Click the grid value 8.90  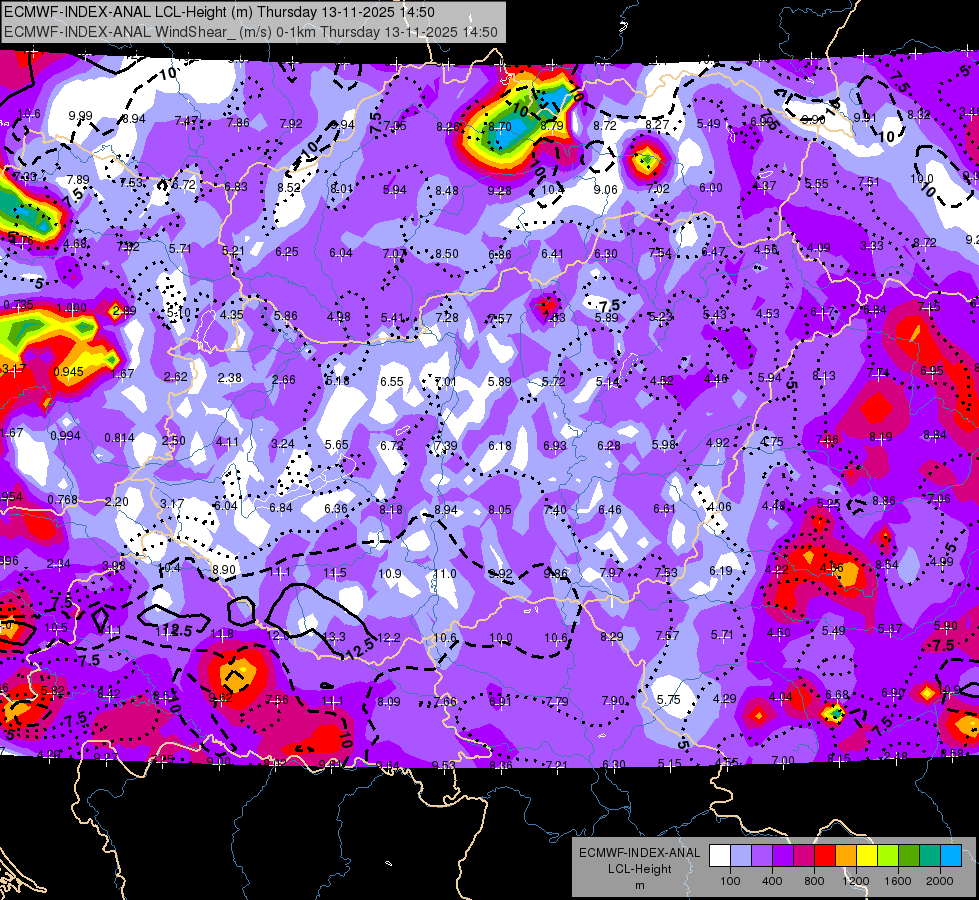point(224,570)
